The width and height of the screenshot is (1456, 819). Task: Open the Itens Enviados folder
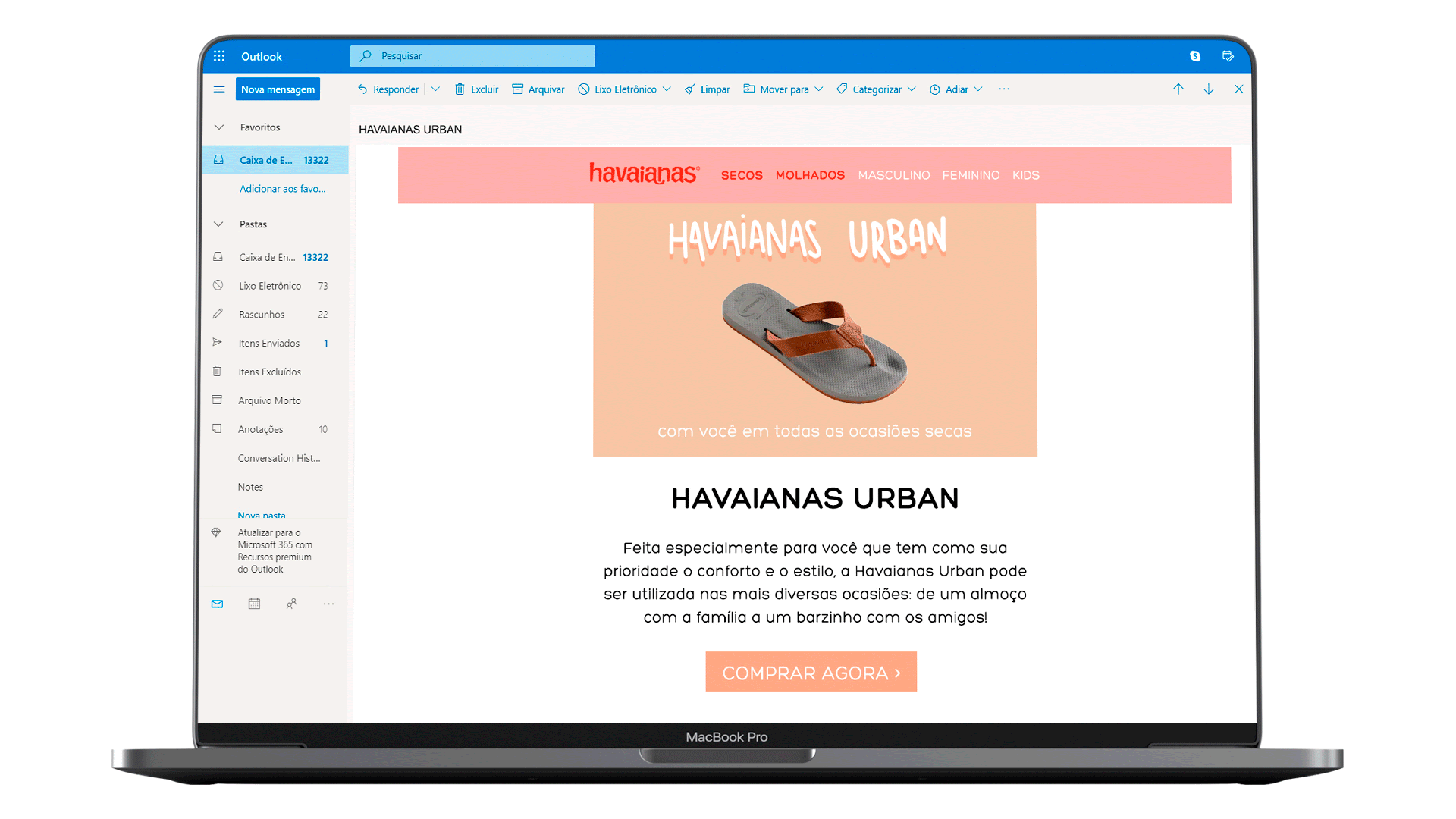coord(275,344)
